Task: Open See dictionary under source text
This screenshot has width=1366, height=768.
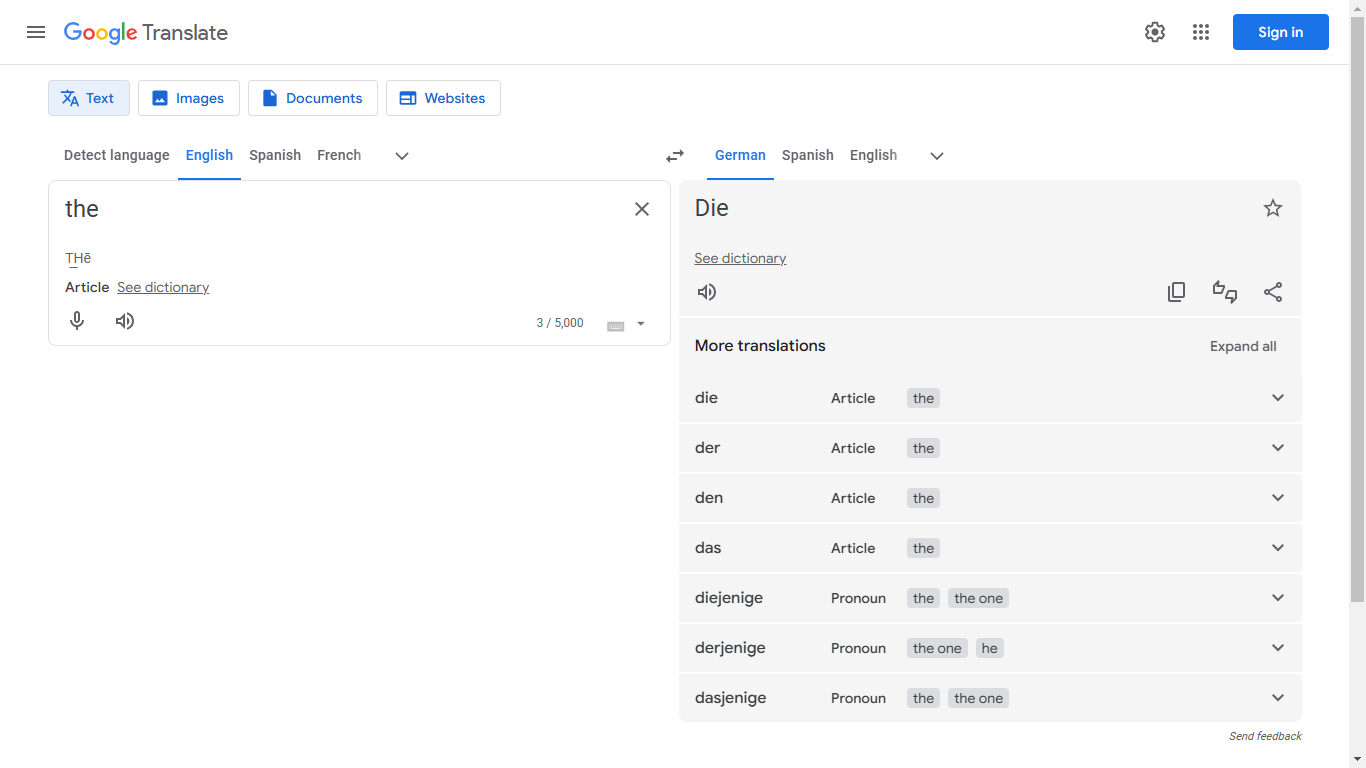Action: pos(163,287)
